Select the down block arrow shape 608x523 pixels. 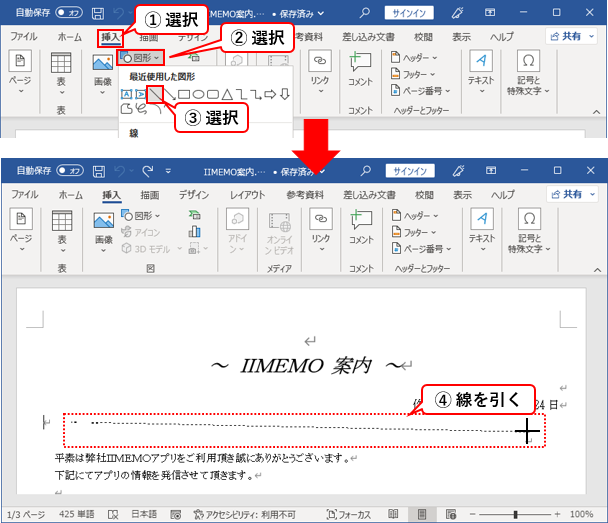pyautogui.click(x=285, y=94)
